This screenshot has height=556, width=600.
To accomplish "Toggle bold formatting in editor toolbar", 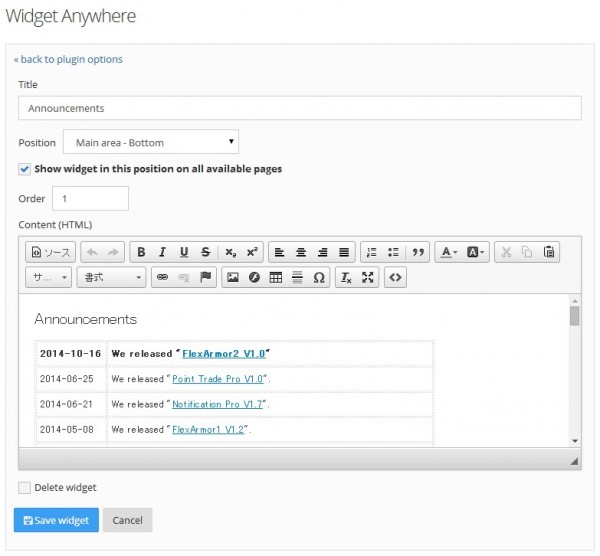I will (x=142, y=252).
